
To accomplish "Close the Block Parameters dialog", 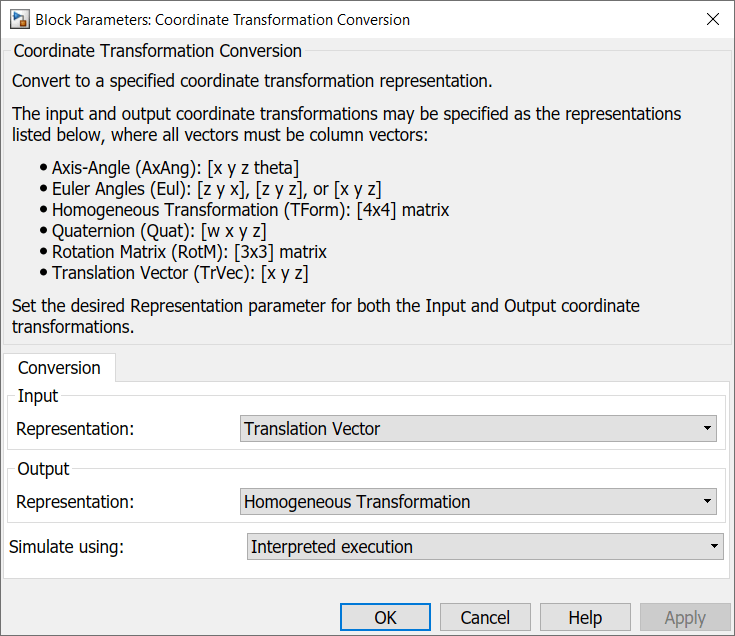I will (x=712, y=19).
